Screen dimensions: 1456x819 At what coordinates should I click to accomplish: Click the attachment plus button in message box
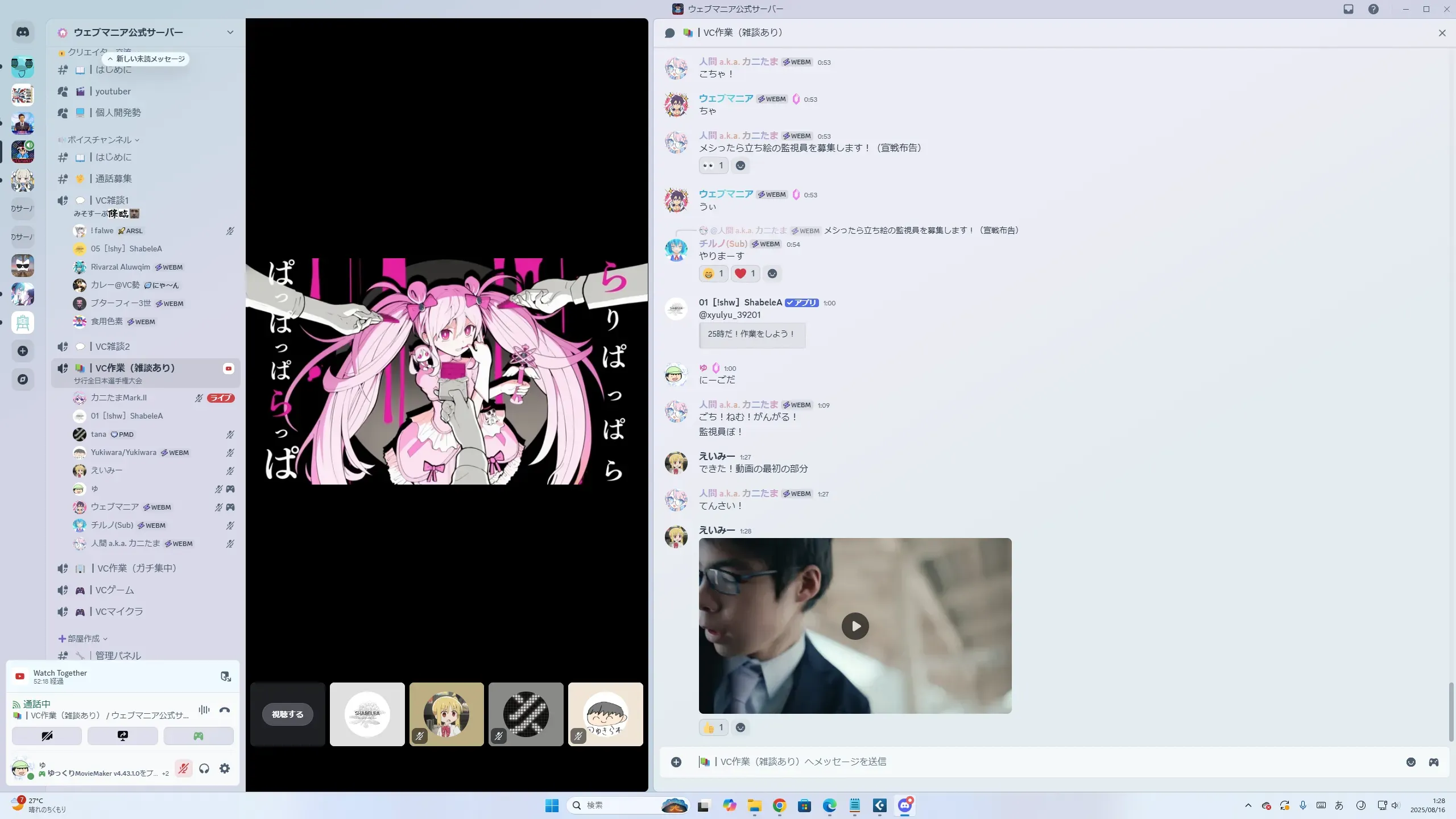[676, 762]
